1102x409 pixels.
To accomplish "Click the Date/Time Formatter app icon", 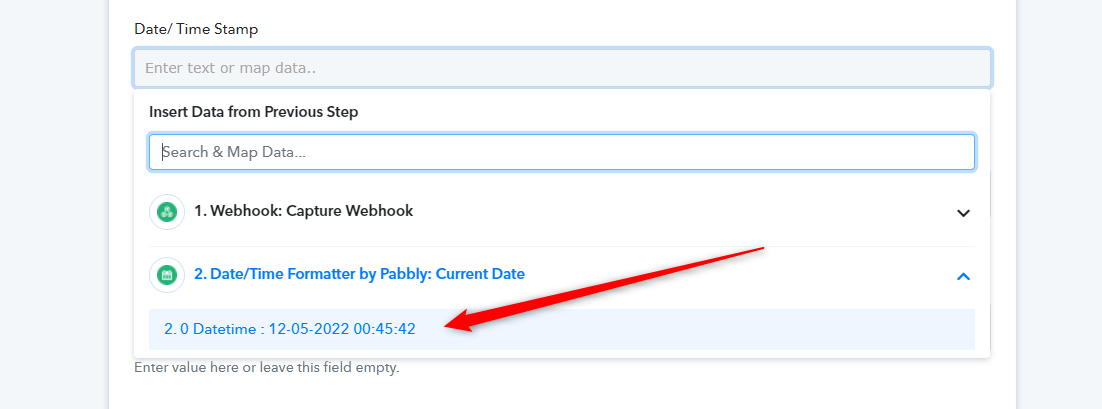I will pyautogui.click(x=167, y=275).
